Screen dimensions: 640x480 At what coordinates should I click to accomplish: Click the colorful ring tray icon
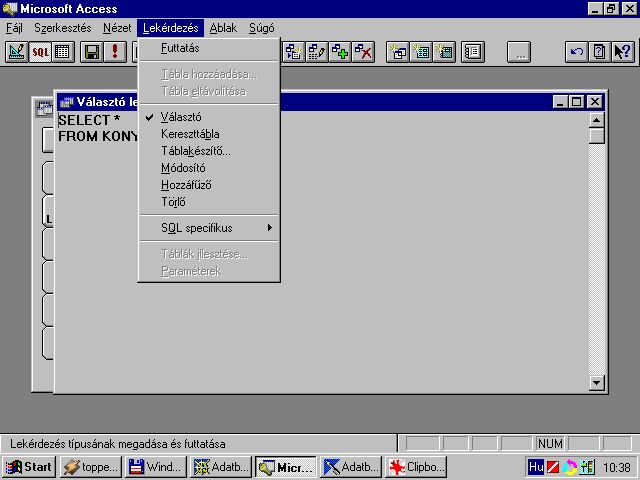tap(570, 467)
